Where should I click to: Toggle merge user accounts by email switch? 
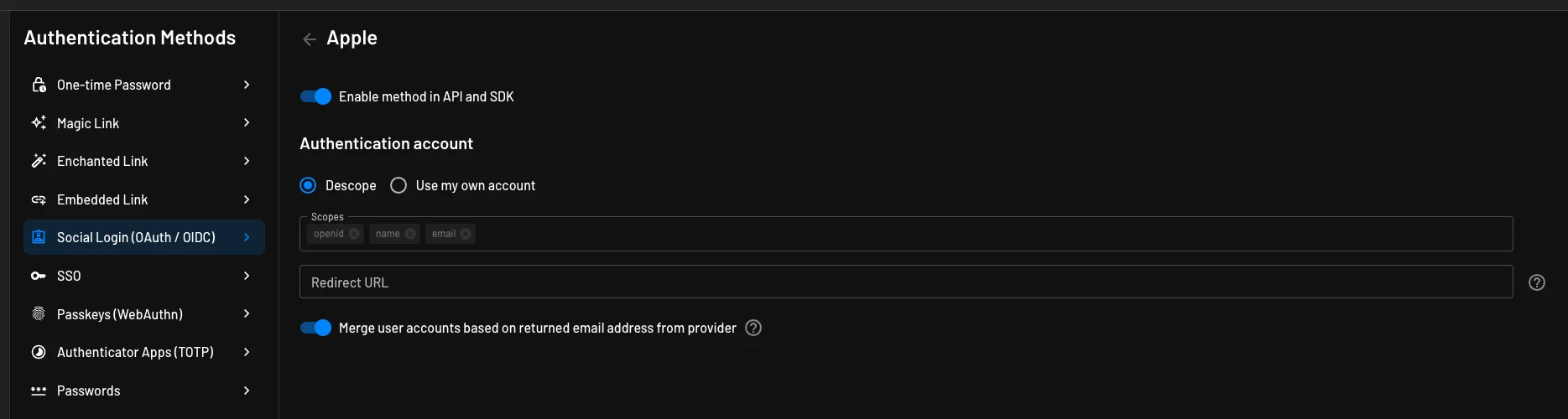[x=316, y=328]
